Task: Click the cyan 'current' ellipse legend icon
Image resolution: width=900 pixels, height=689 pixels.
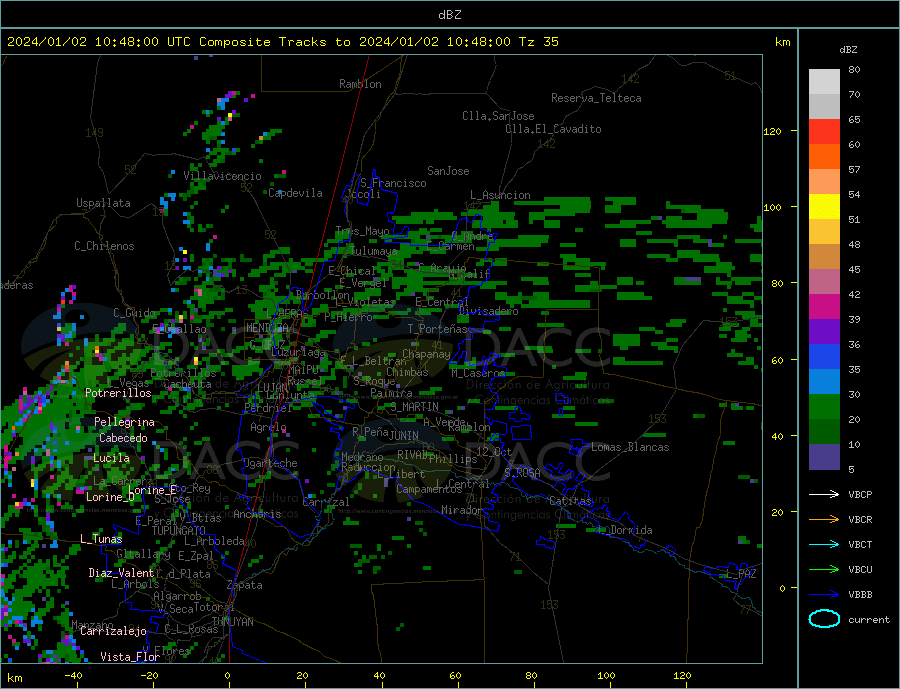Action: (824, 619)
